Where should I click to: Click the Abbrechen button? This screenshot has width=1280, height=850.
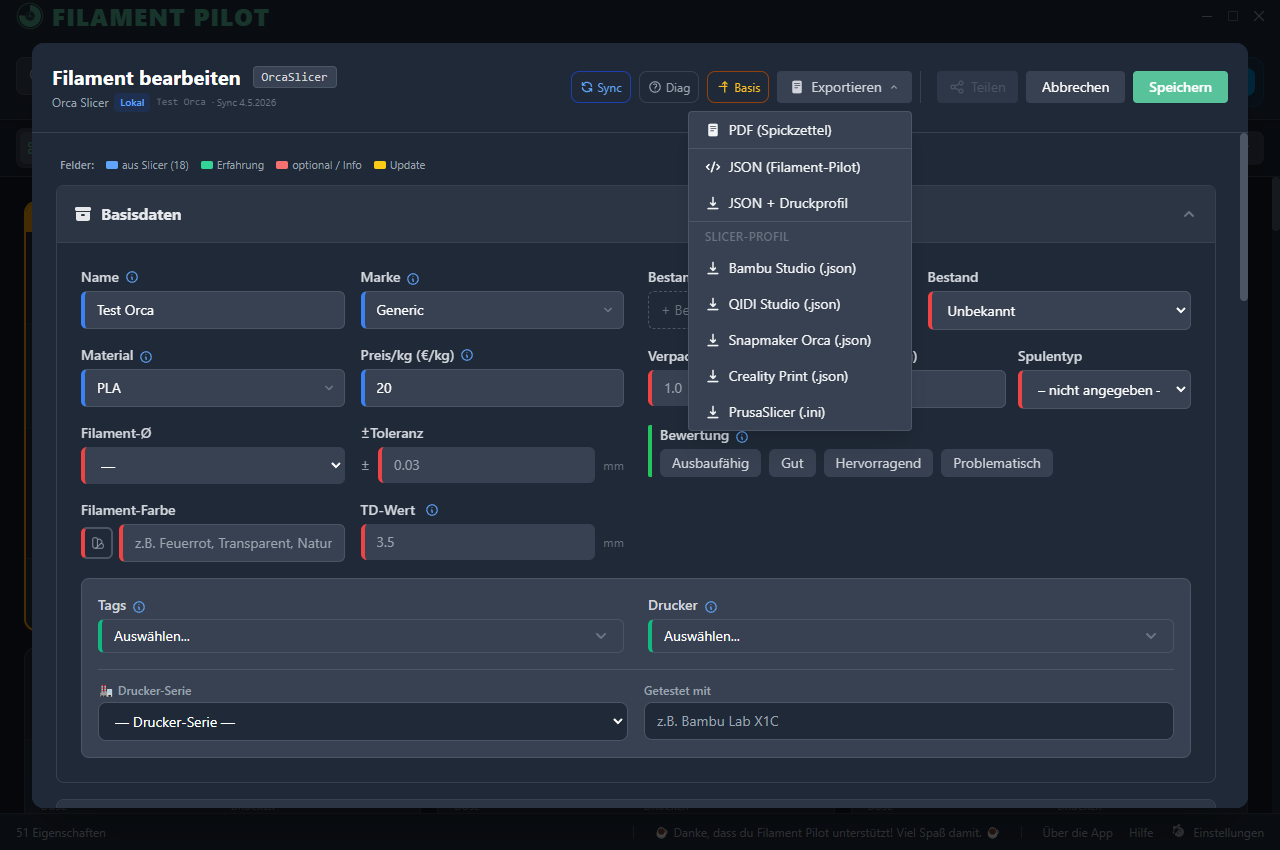click(1075, 87)
